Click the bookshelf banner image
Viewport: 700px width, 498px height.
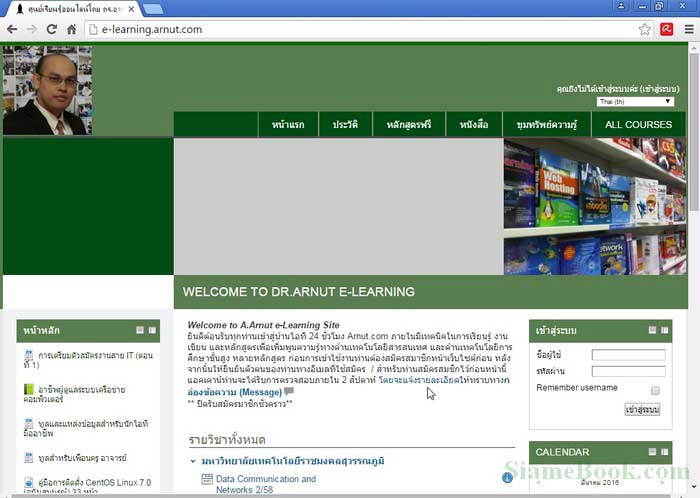point(595,206)
